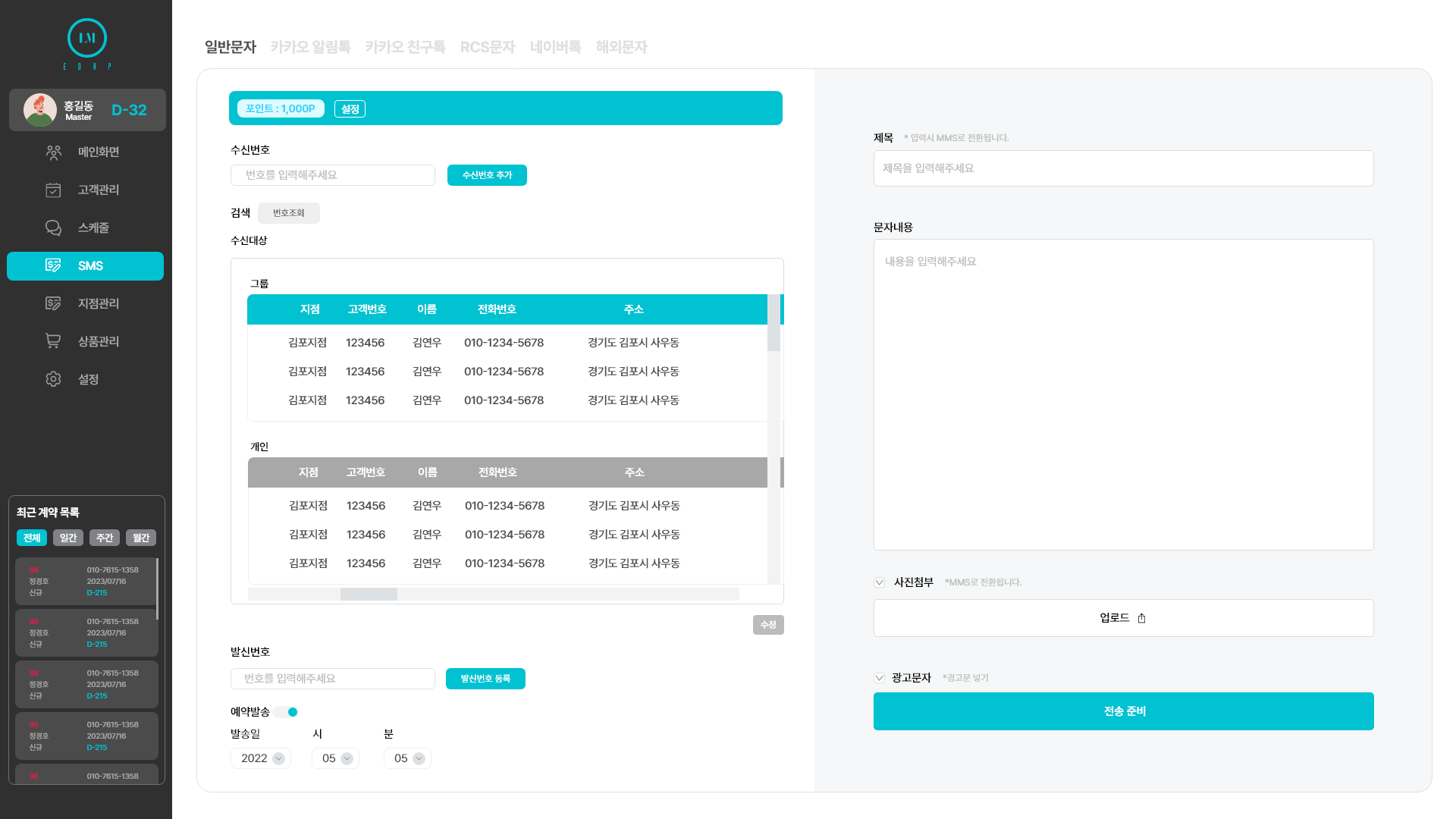
Task: Check the 광고문자 checkbox
Action: click(x=880, y=678)
